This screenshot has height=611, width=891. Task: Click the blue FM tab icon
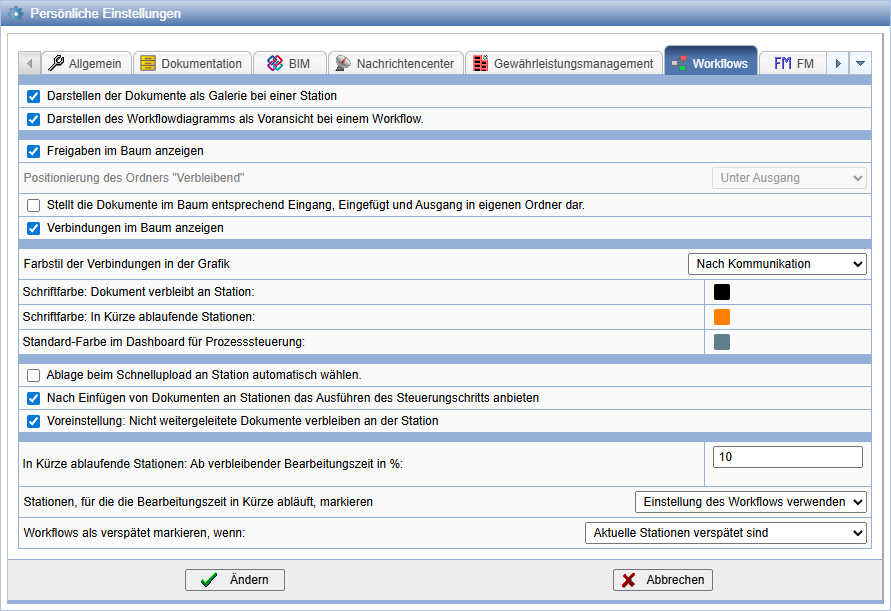click(782, 63)
